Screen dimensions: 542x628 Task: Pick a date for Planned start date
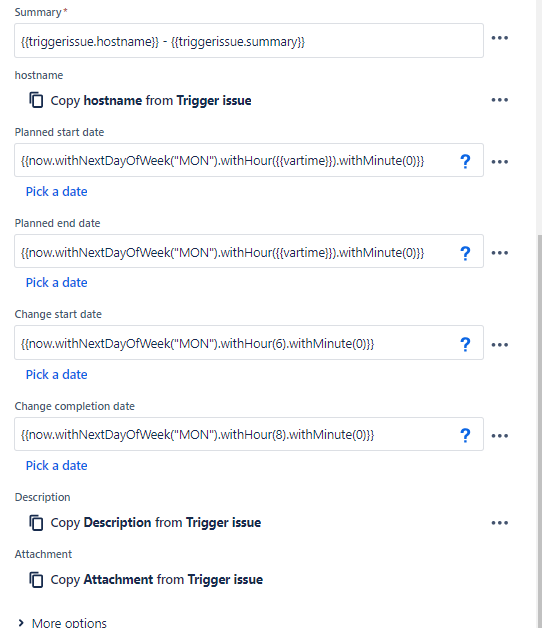click(x=56, y=191)
